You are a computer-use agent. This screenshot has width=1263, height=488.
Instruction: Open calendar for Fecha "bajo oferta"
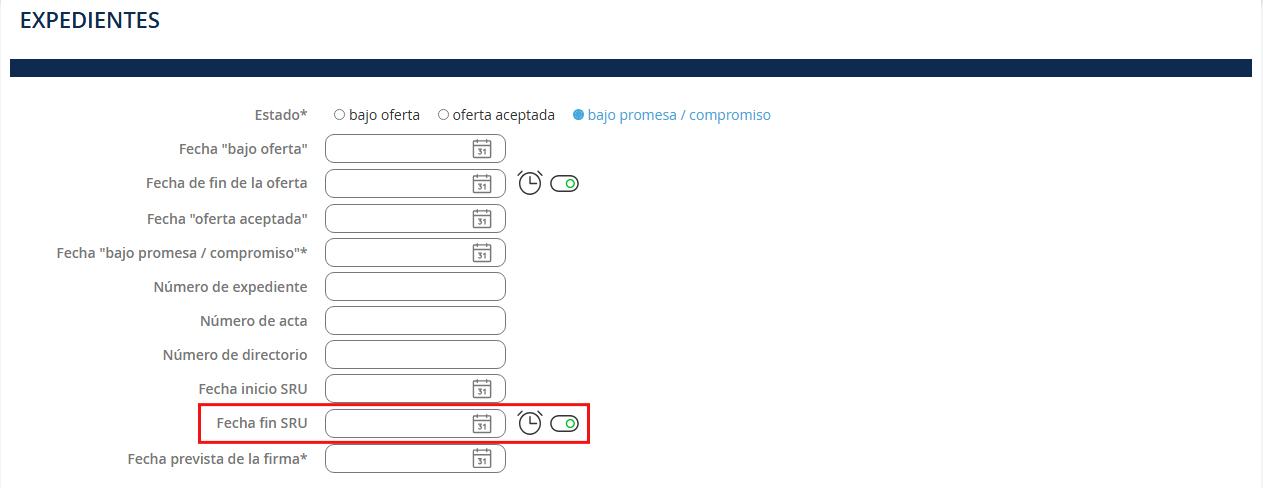(x=482, y=149)
